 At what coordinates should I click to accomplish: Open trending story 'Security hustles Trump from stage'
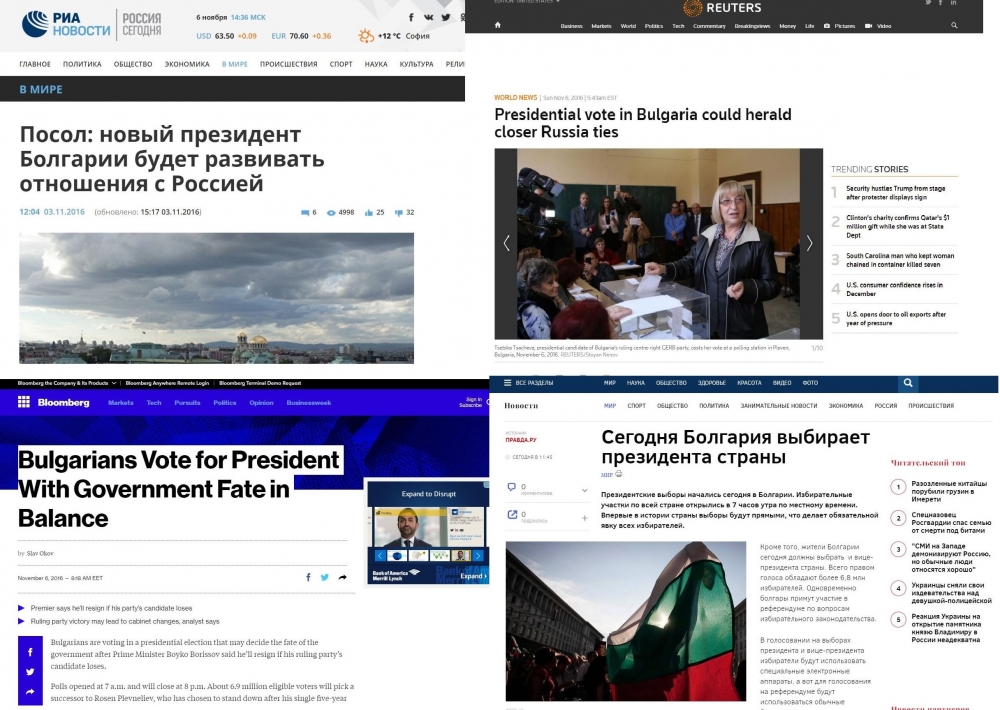pyautogui.click(x=895, y=193)
